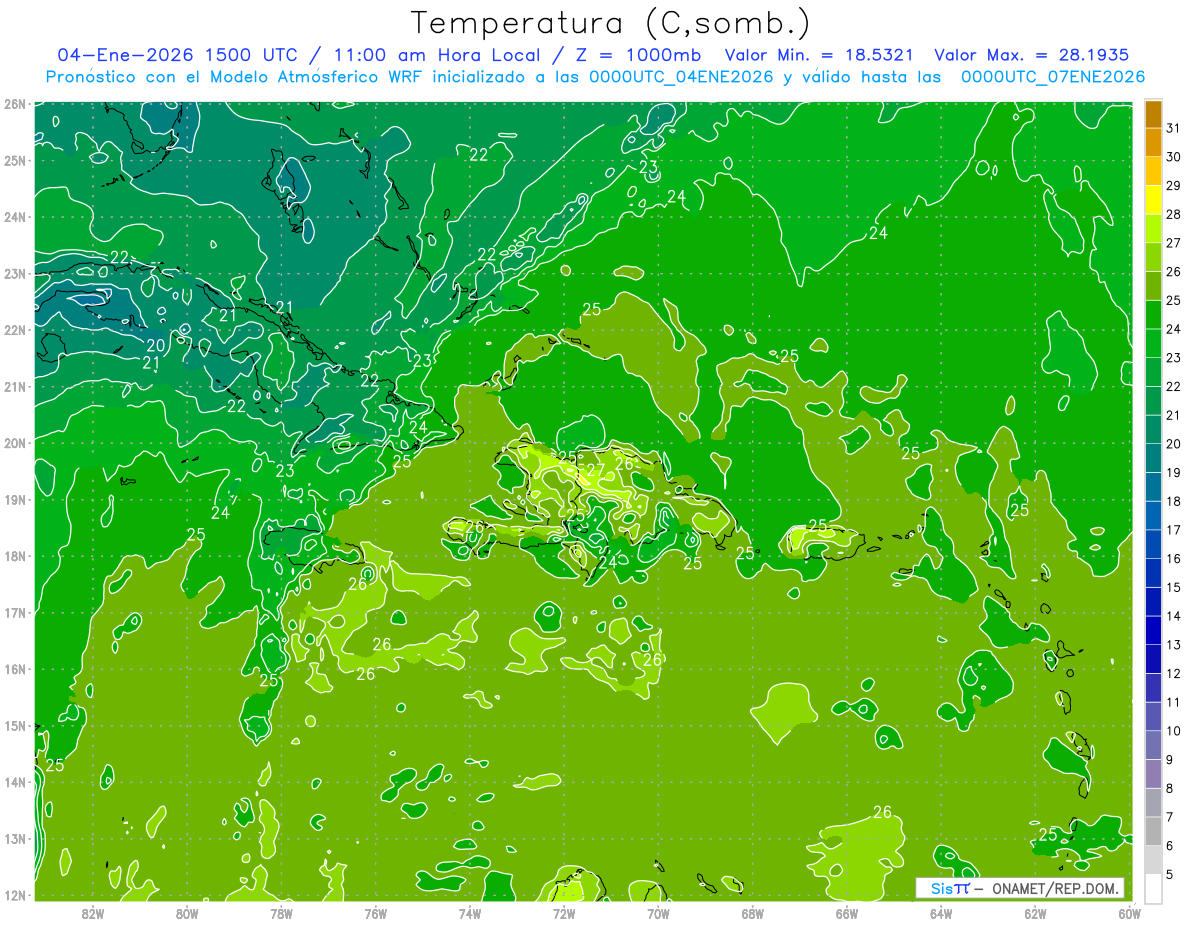Click color bar label '5'
Screen dimensions: 1200x927
pyautogui.click(x=1170, y=874)
